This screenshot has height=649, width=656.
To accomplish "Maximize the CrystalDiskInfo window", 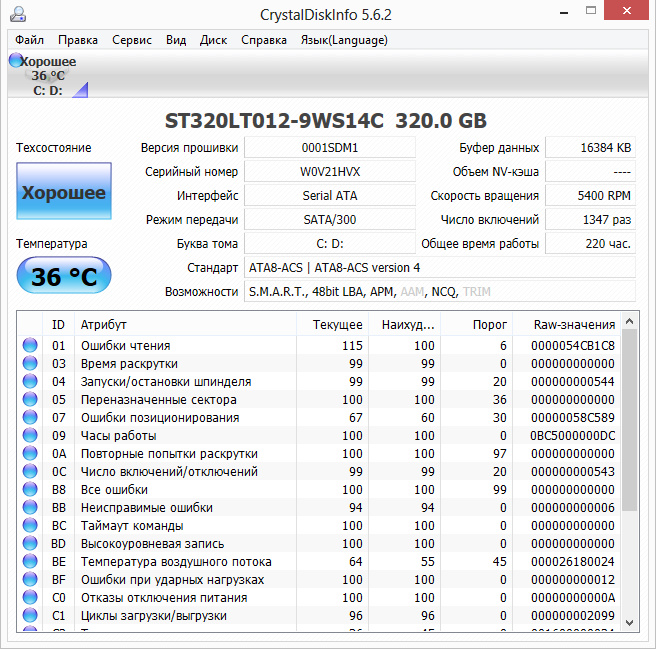I will (591, 11).
